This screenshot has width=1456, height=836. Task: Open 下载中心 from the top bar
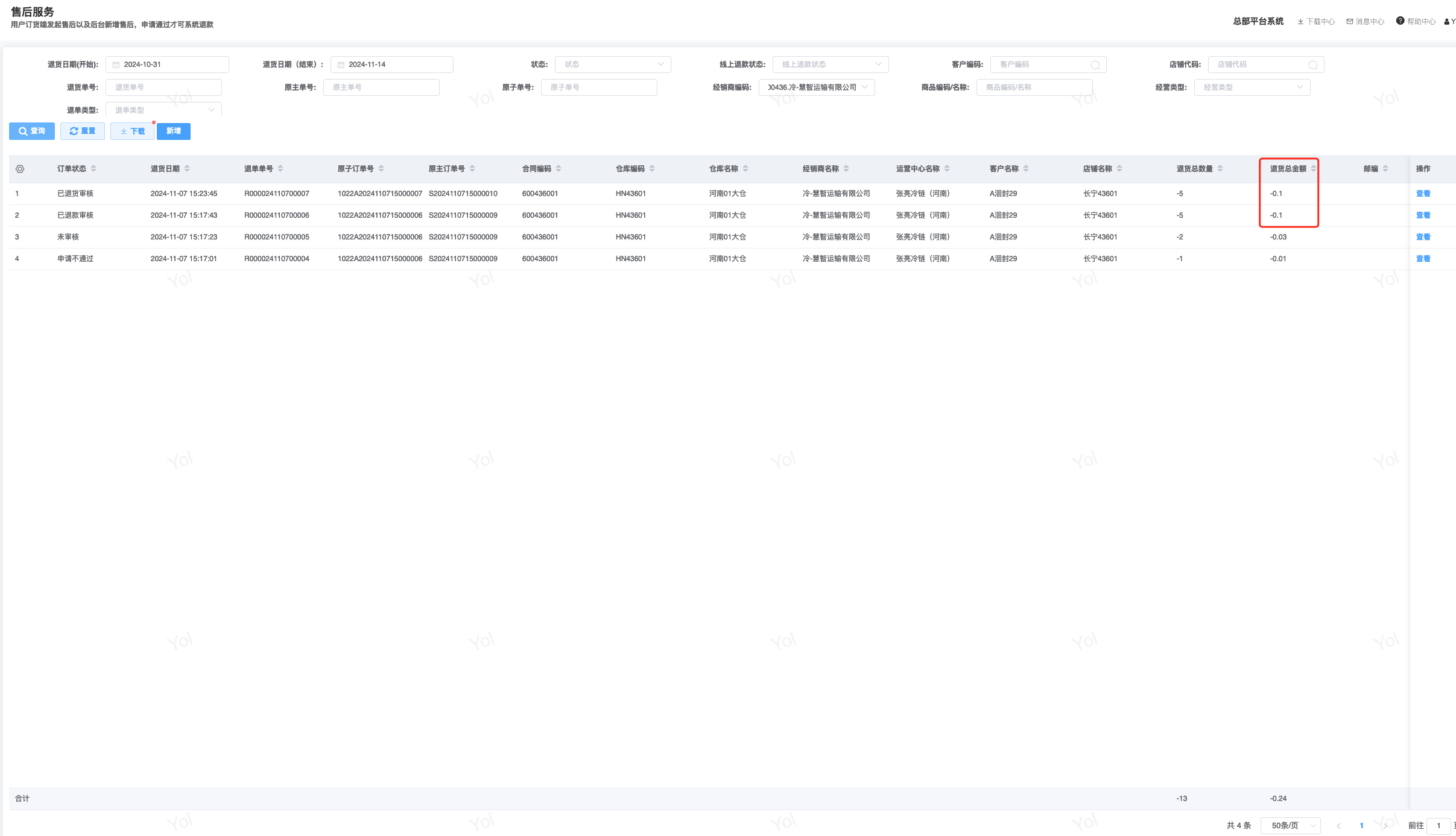[1316, 22]
